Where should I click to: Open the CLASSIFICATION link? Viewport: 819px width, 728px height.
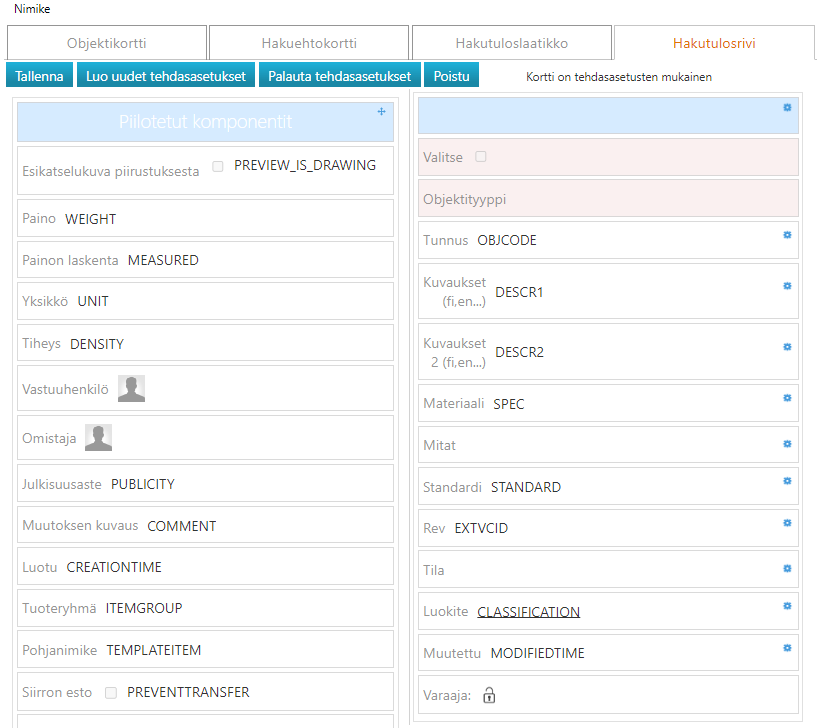coord(528,612)
